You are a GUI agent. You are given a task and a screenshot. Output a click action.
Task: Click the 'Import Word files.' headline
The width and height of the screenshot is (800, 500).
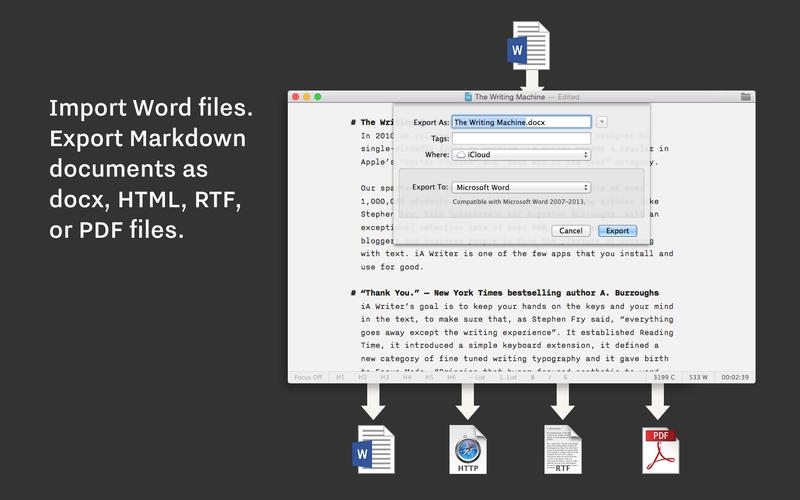151,108
